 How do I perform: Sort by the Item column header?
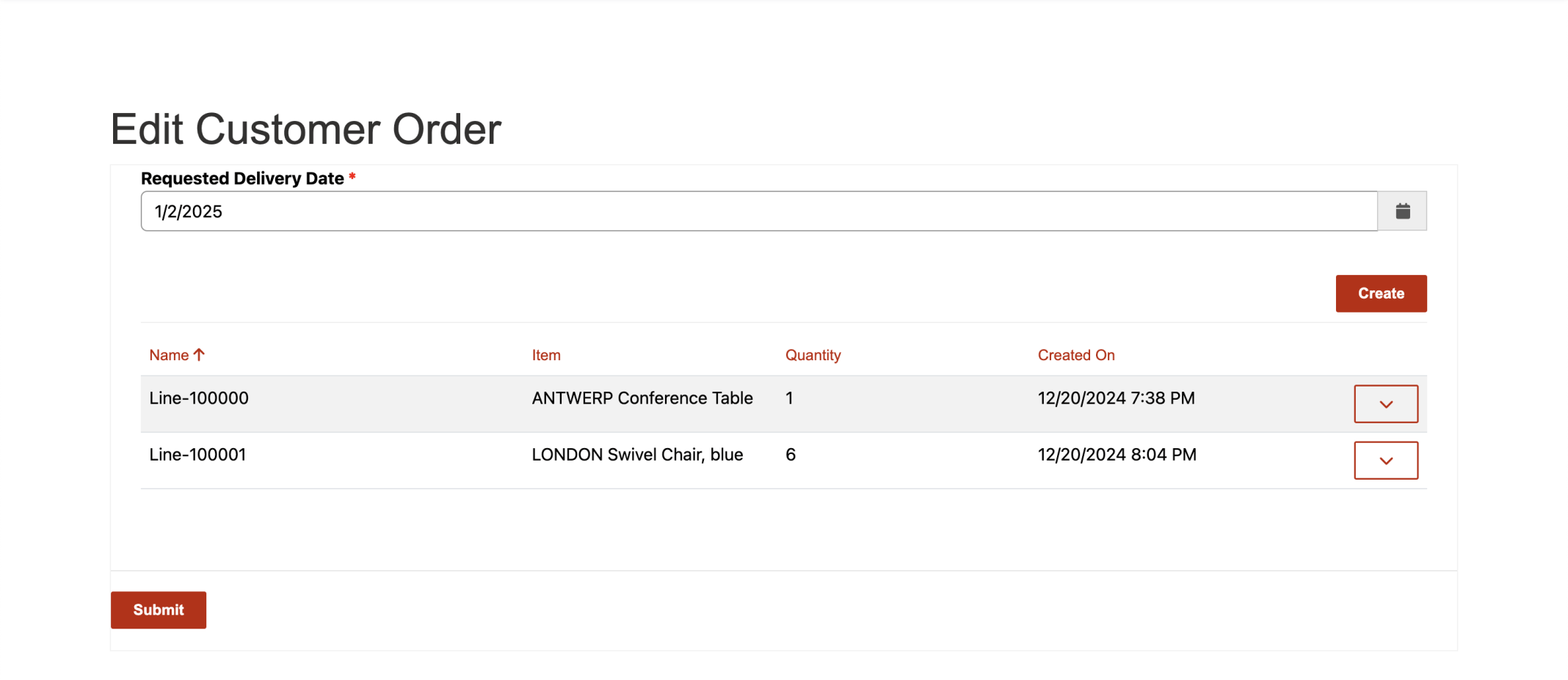tap(546, 355)
